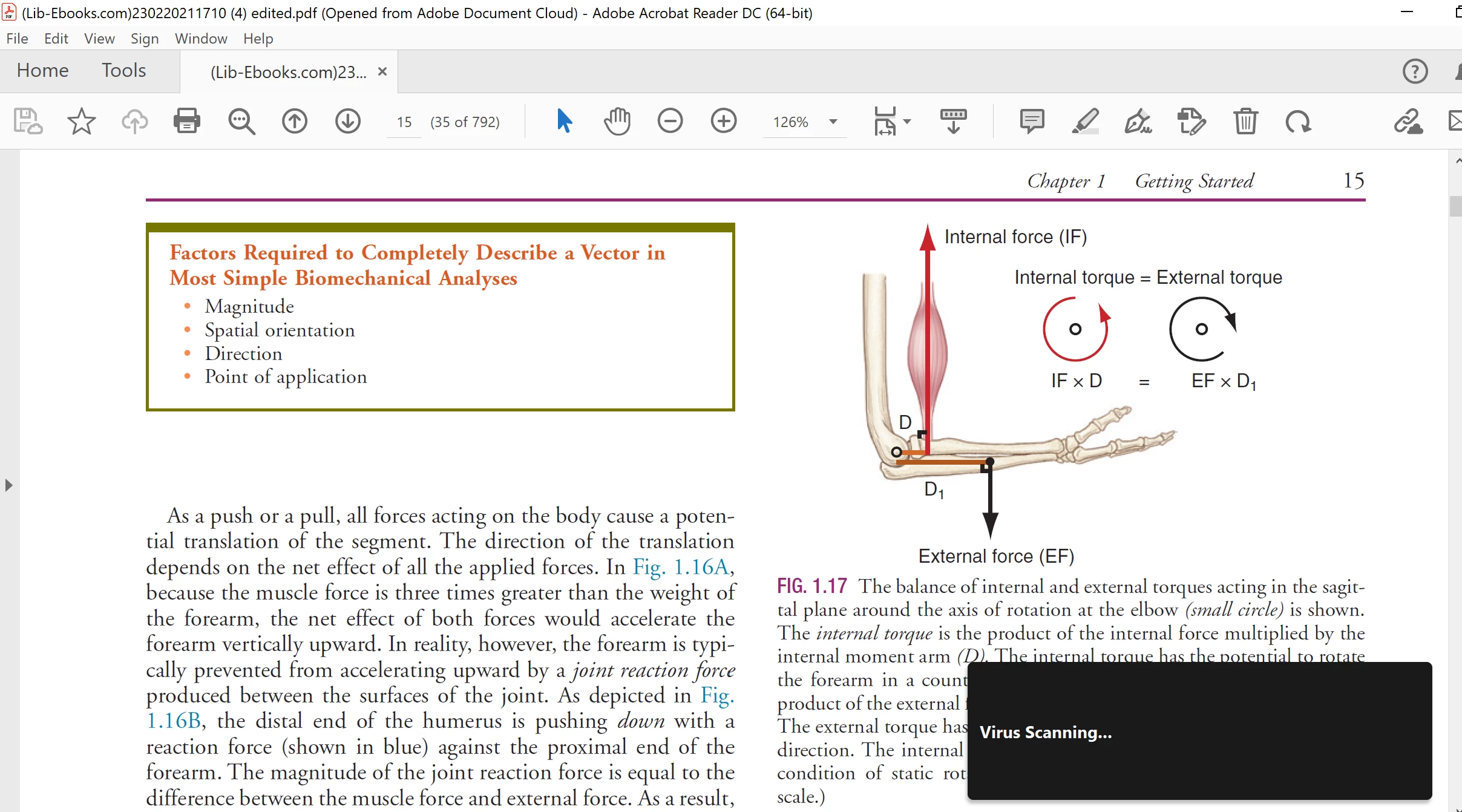
Task: Switch to the Tools tab
Action: (123, 70)
